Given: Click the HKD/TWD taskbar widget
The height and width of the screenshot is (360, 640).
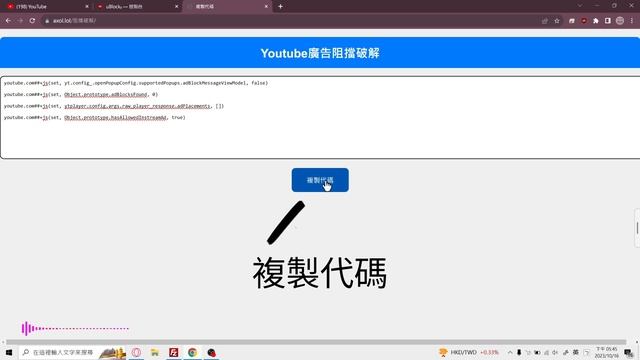Looking at the screenshot, I should click(469, 352).
